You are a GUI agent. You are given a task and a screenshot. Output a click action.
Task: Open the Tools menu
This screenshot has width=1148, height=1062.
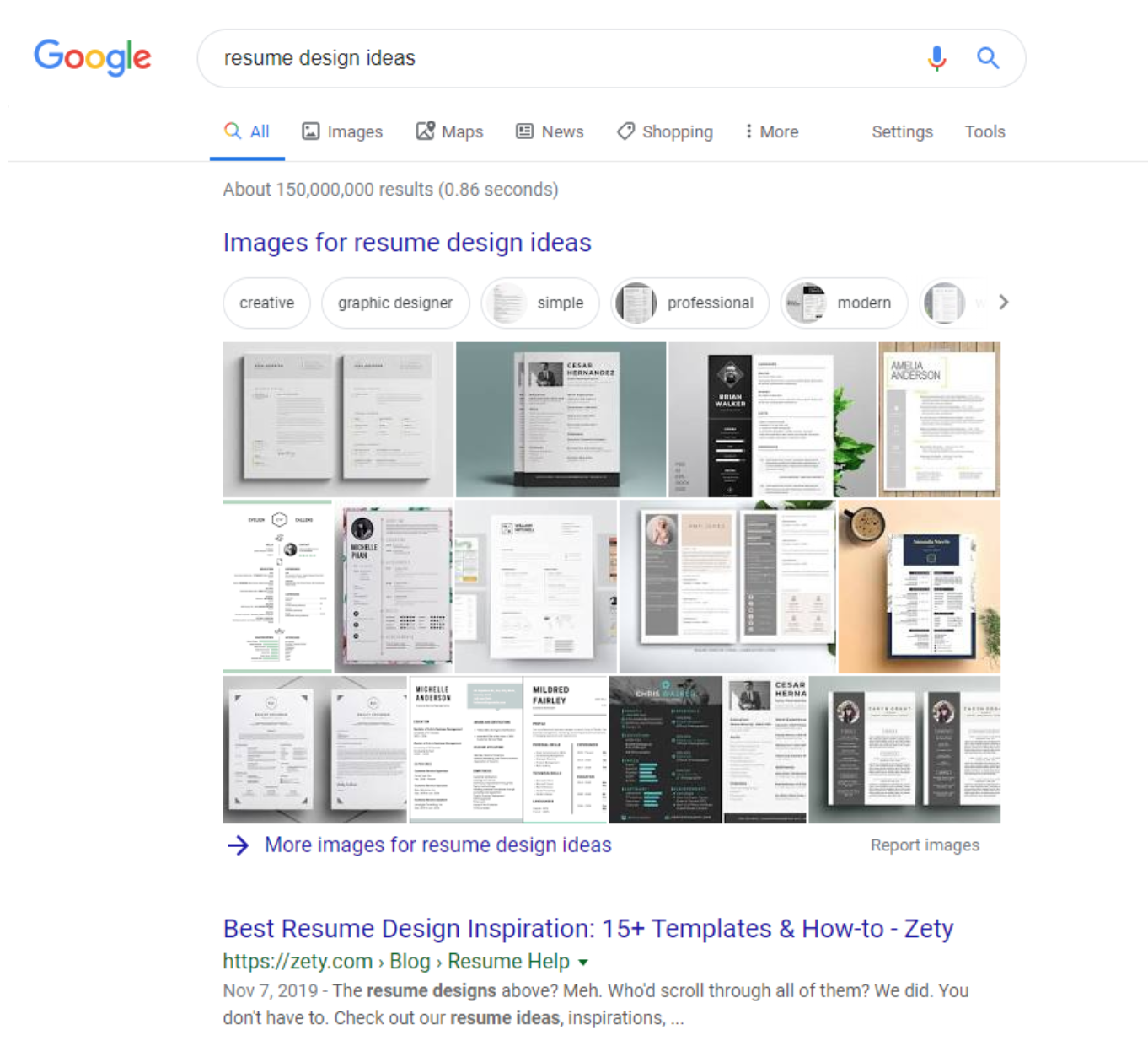coord(984,131)
